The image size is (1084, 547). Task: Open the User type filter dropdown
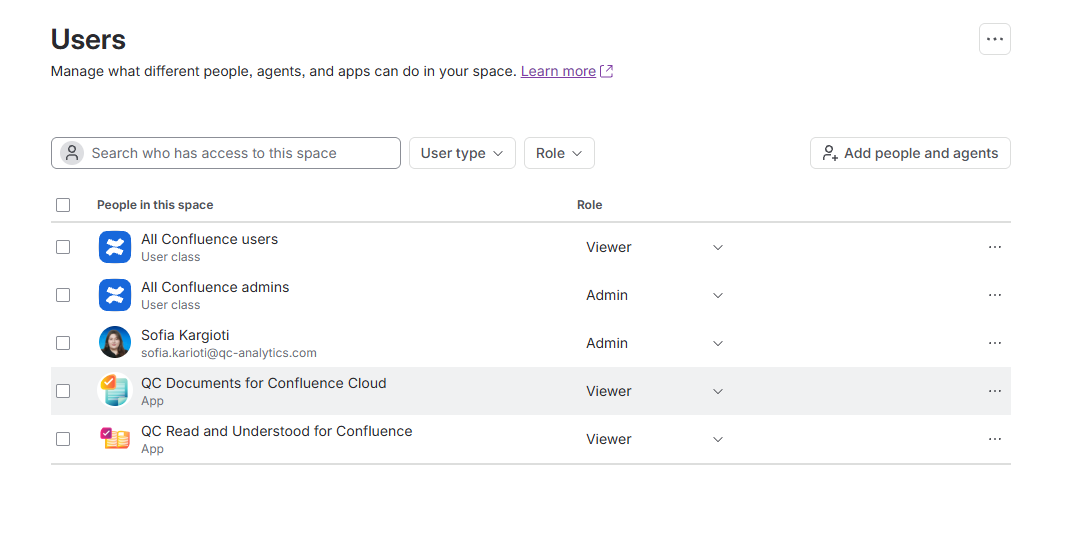coord(462,153)
